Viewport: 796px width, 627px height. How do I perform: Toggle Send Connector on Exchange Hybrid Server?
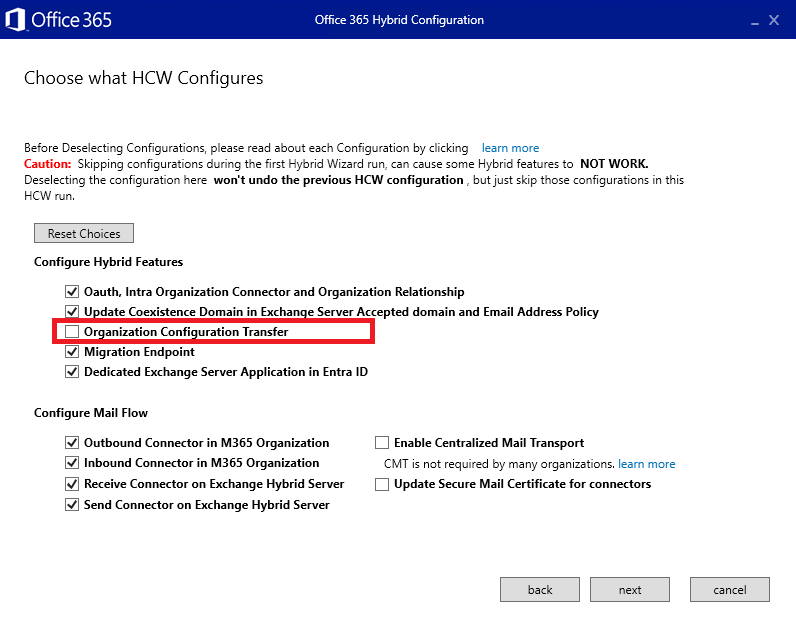coord(72,505)
